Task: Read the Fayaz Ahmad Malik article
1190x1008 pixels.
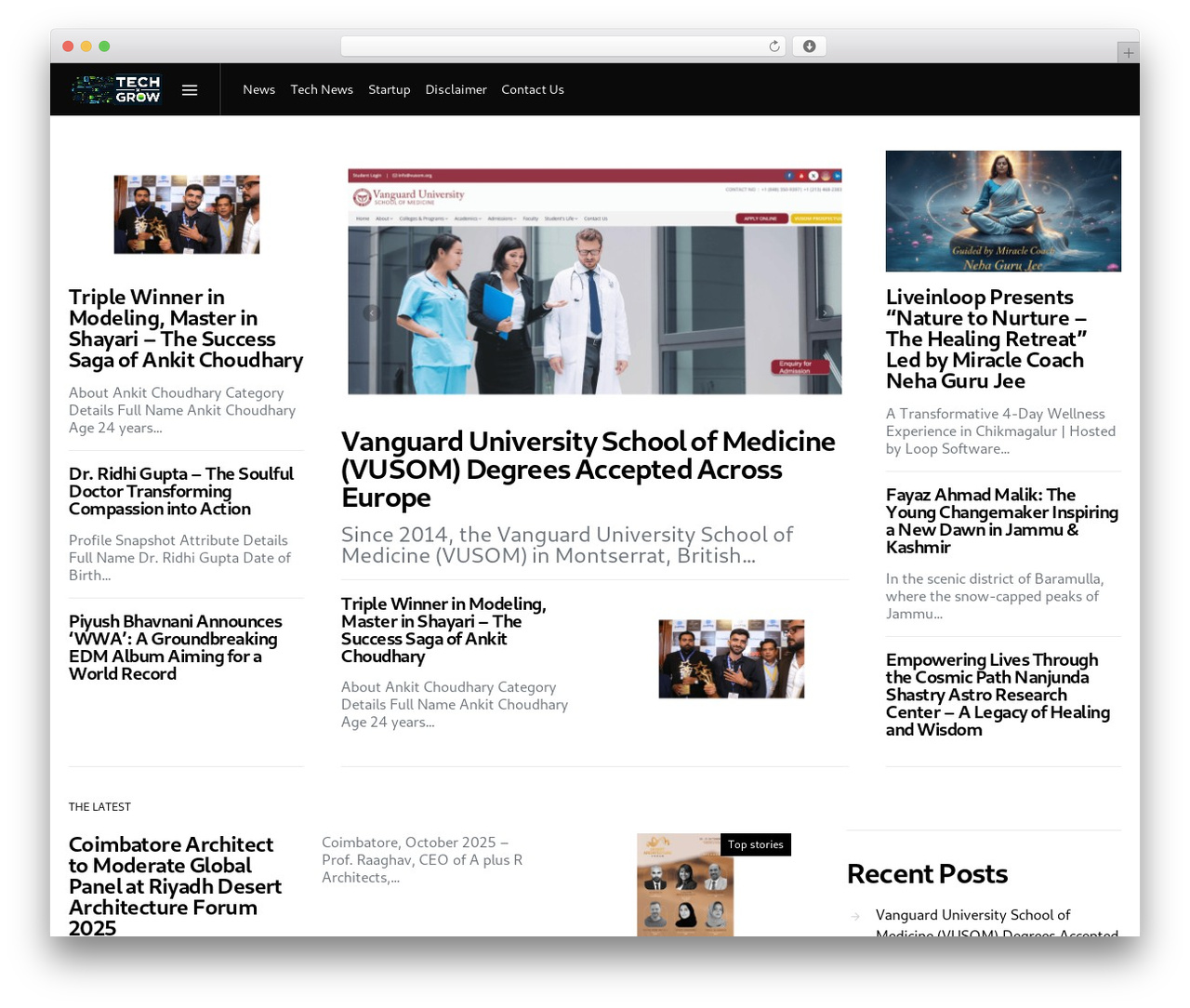Action: point(1002,521)
